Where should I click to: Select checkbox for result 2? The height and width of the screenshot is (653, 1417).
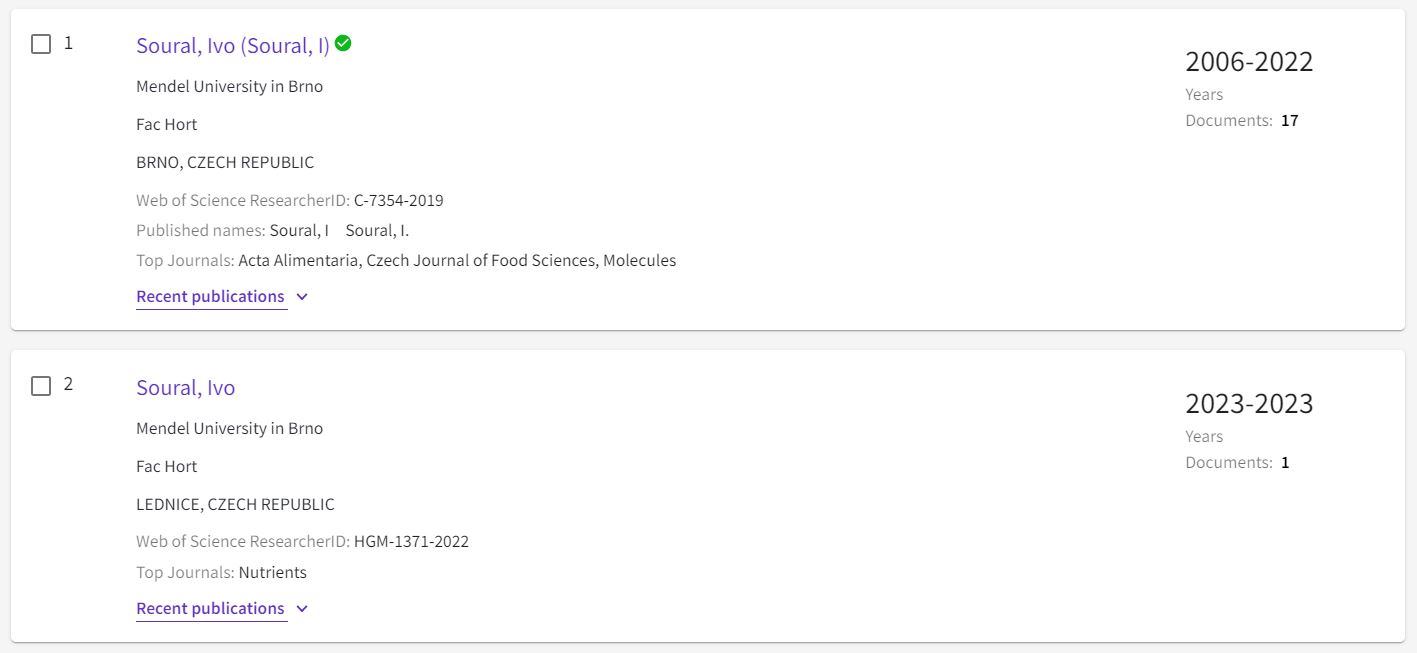pos(41,386)
